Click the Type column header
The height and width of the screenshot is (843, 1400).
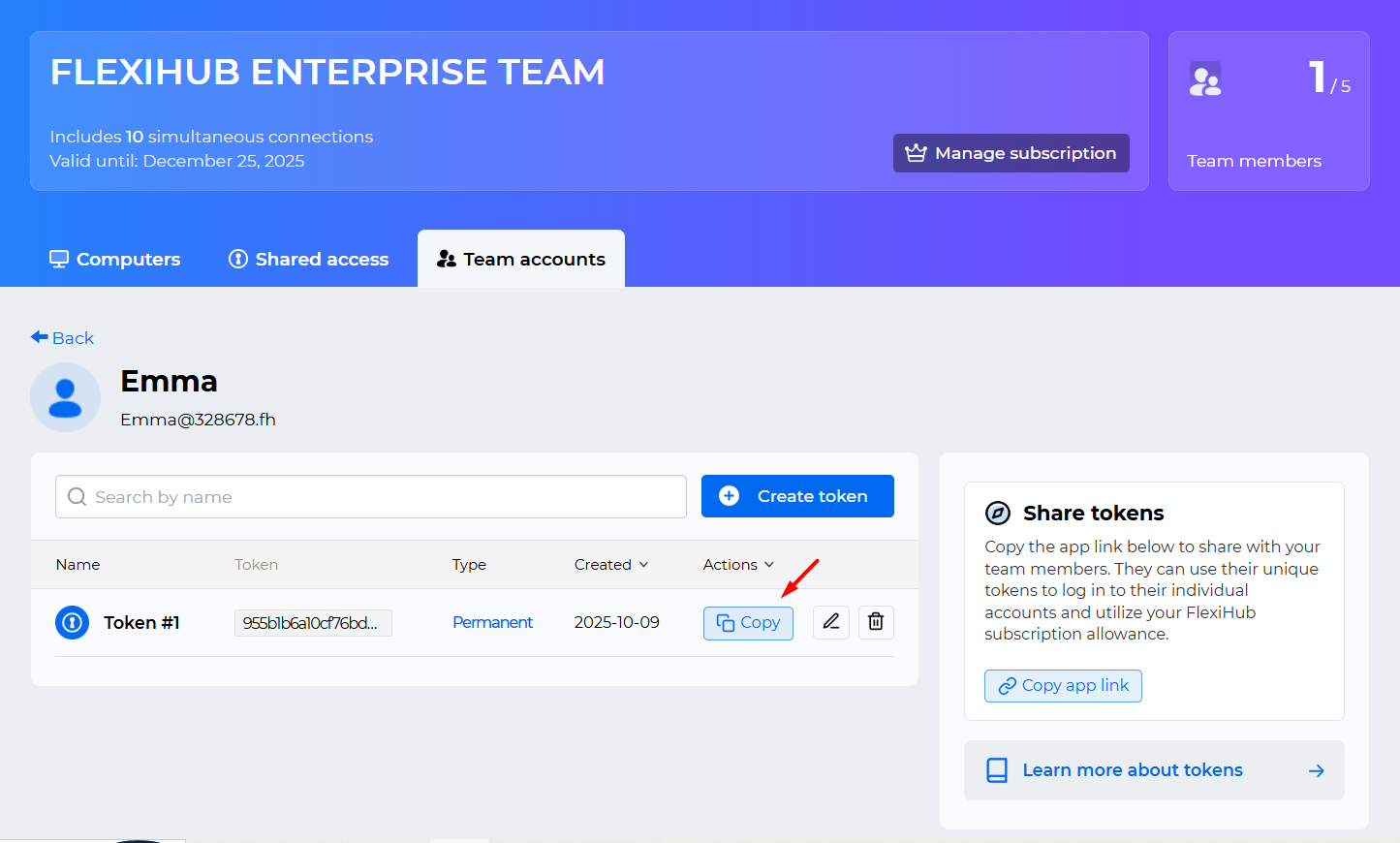[x=469, y=564]
